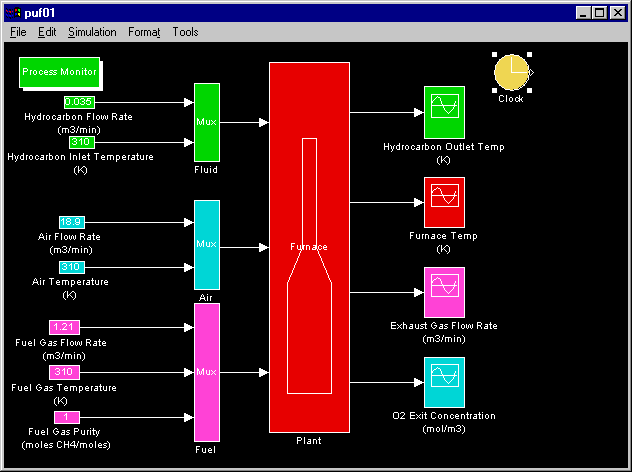Viewport: 632px width, 472px height.
Task: Open the O2 Exit Concentration scope
Action: pos(444,383)
